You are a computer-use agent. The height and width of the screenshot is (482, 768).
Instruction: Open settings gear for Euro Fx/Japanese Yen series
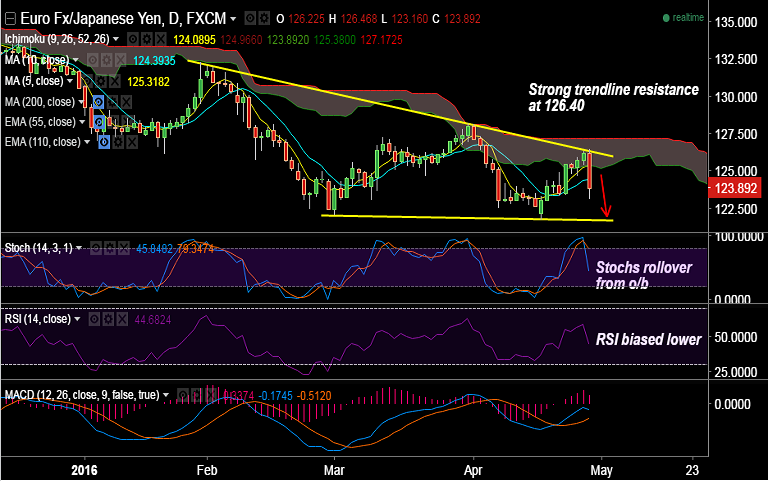[264, 19]
